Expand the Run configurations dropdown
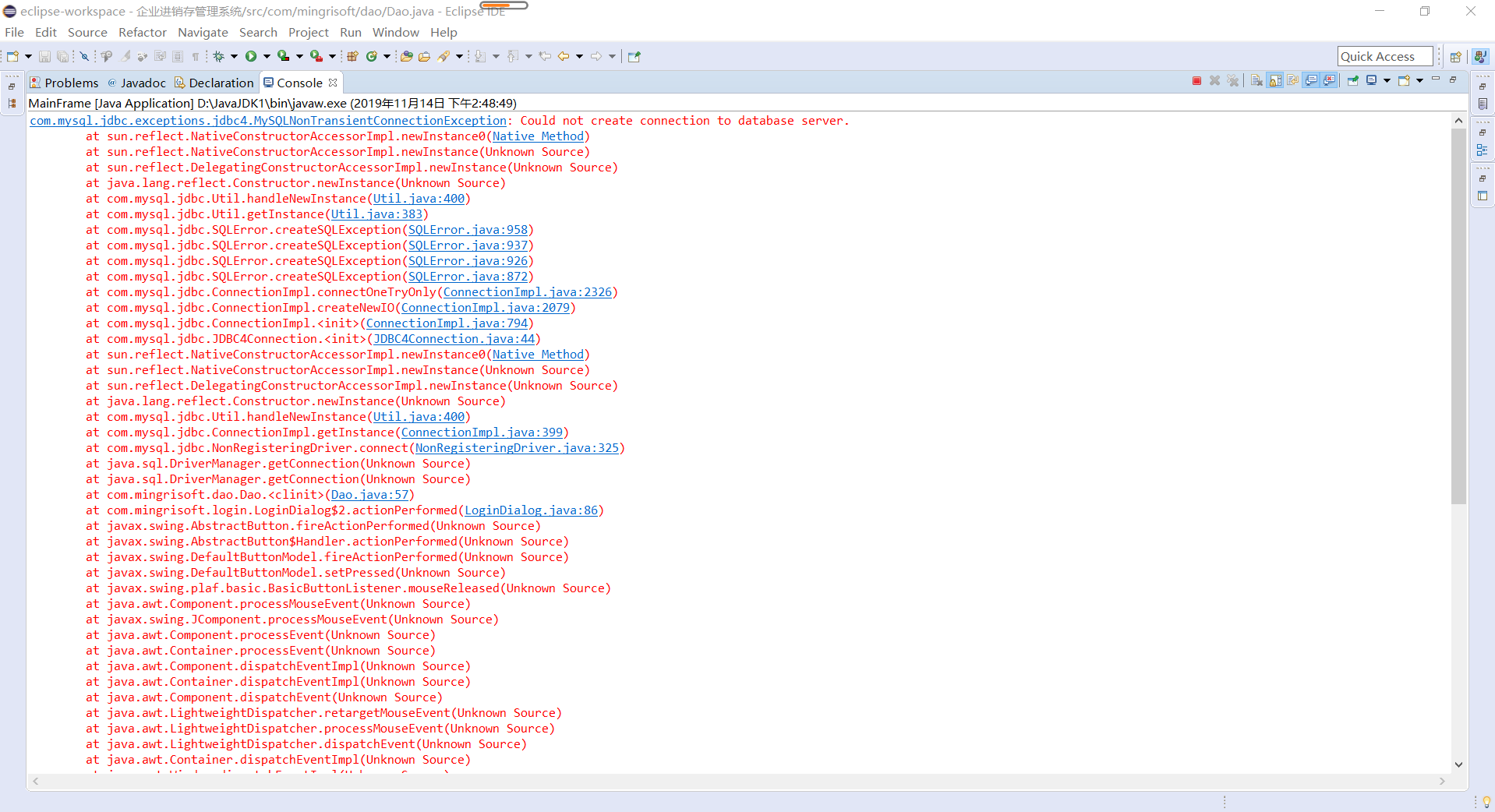This screenshot has width=1495, height=812. pyautogui.click(x=267, y=56)
